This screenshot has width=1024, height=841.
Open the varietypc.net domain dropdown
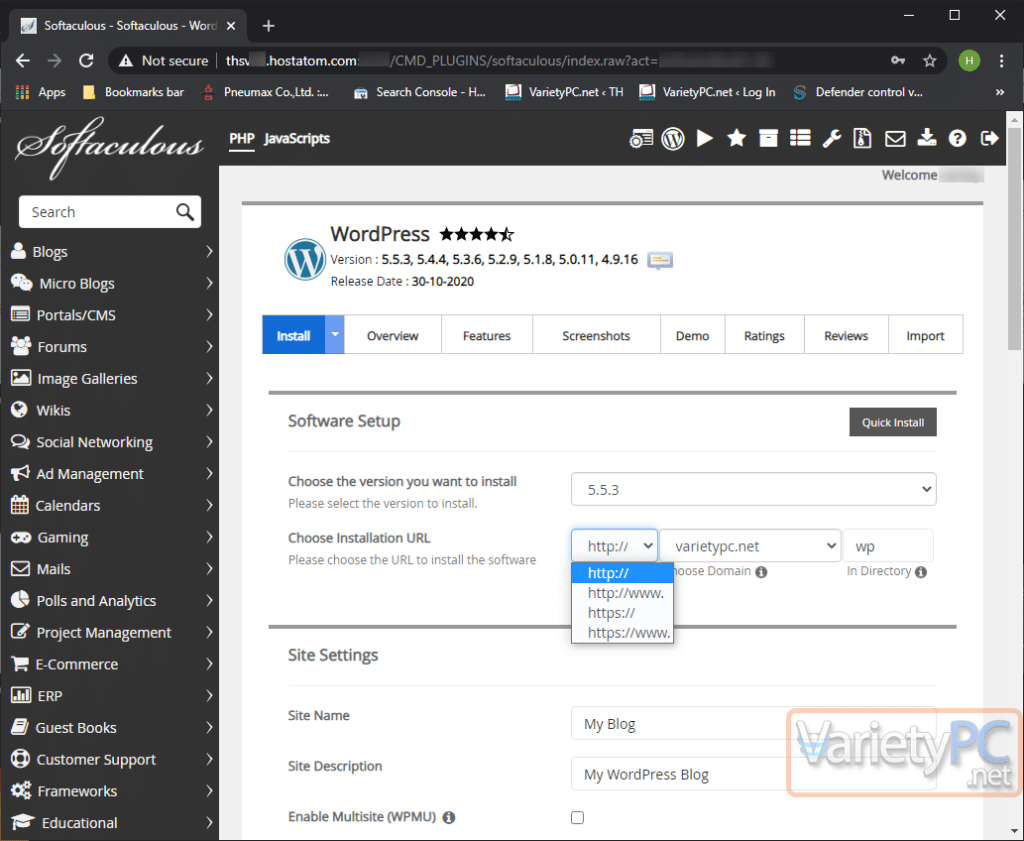(750, 545)
